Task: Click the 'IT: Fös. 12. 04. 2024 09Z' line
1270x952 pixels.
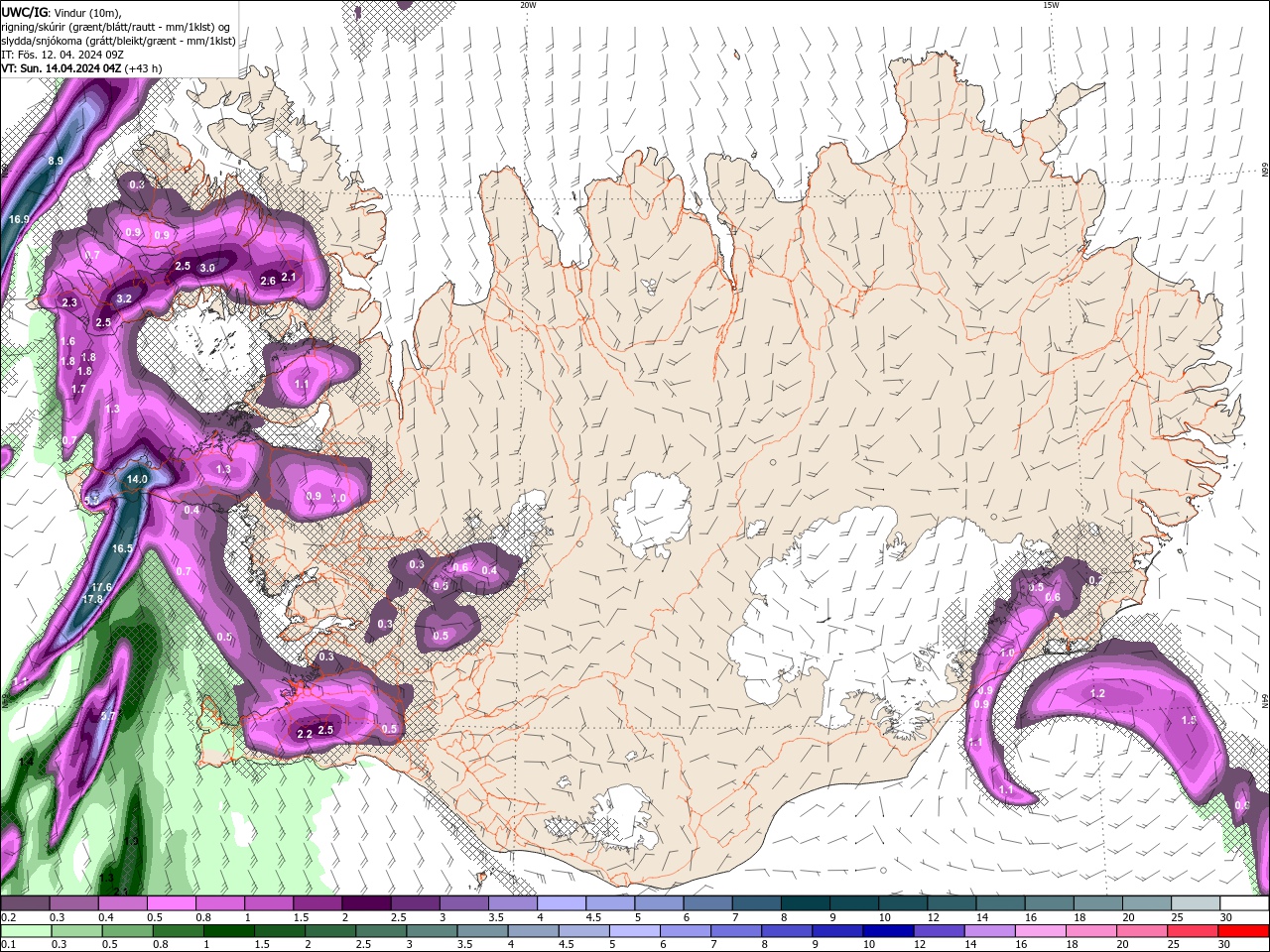Action: [64, 55]
